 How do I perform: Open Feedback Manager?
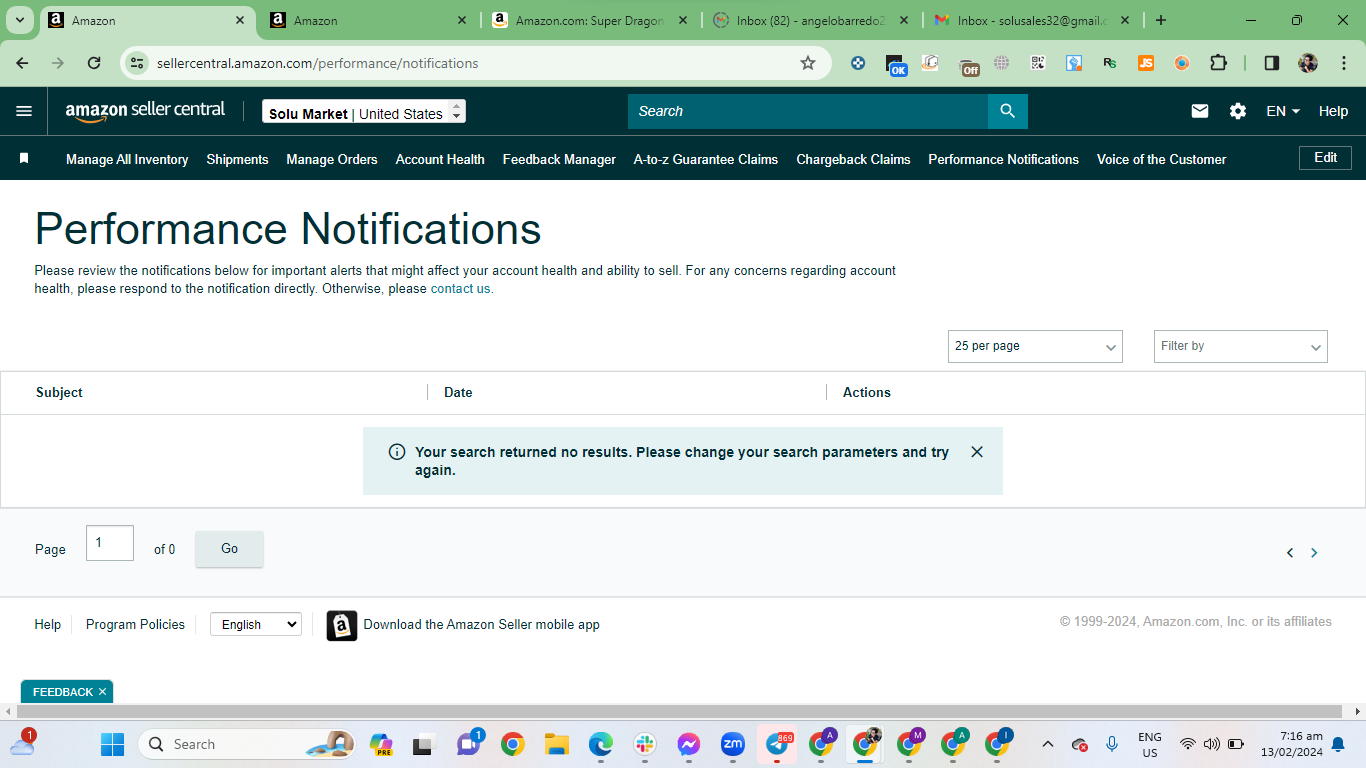pyautogui.click(x=559, y=159)
